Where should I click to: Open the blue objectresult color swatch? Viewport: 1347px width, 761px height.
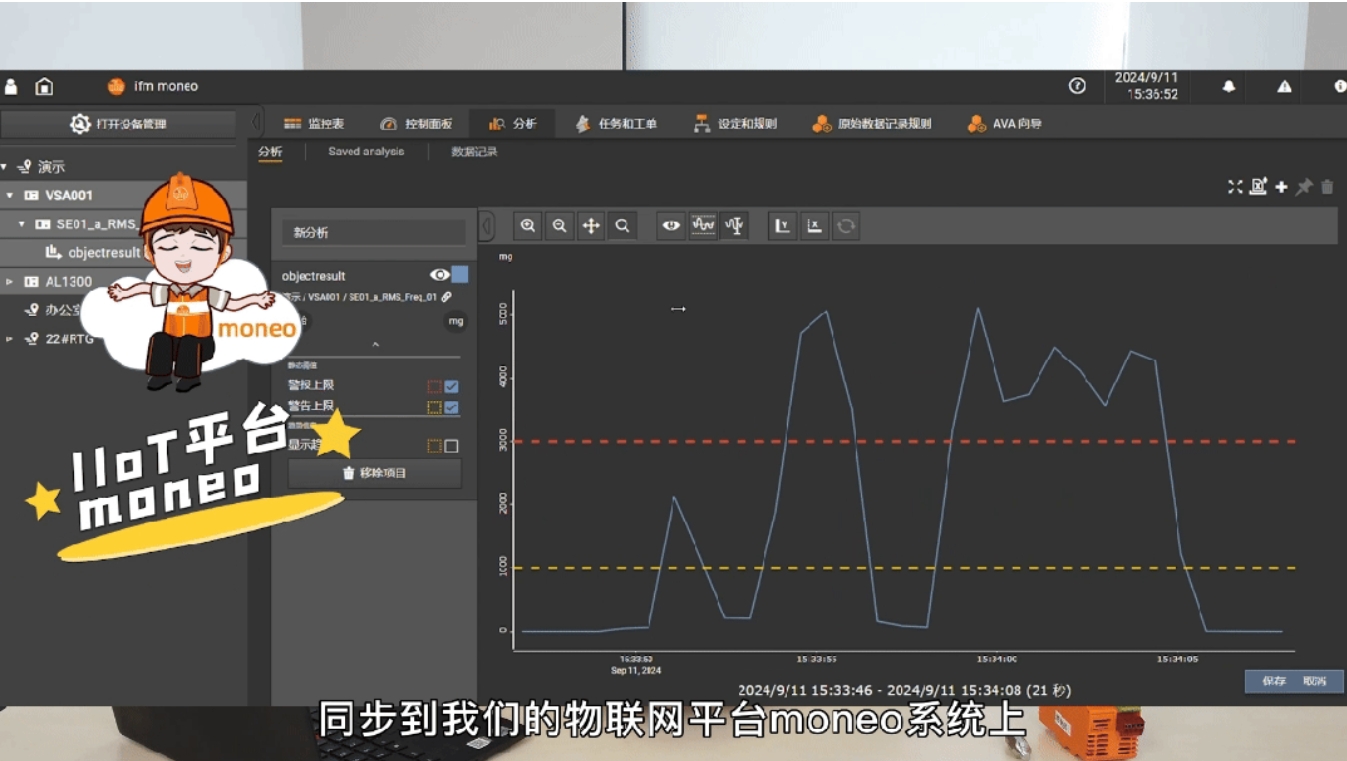[x=460, y=275]
